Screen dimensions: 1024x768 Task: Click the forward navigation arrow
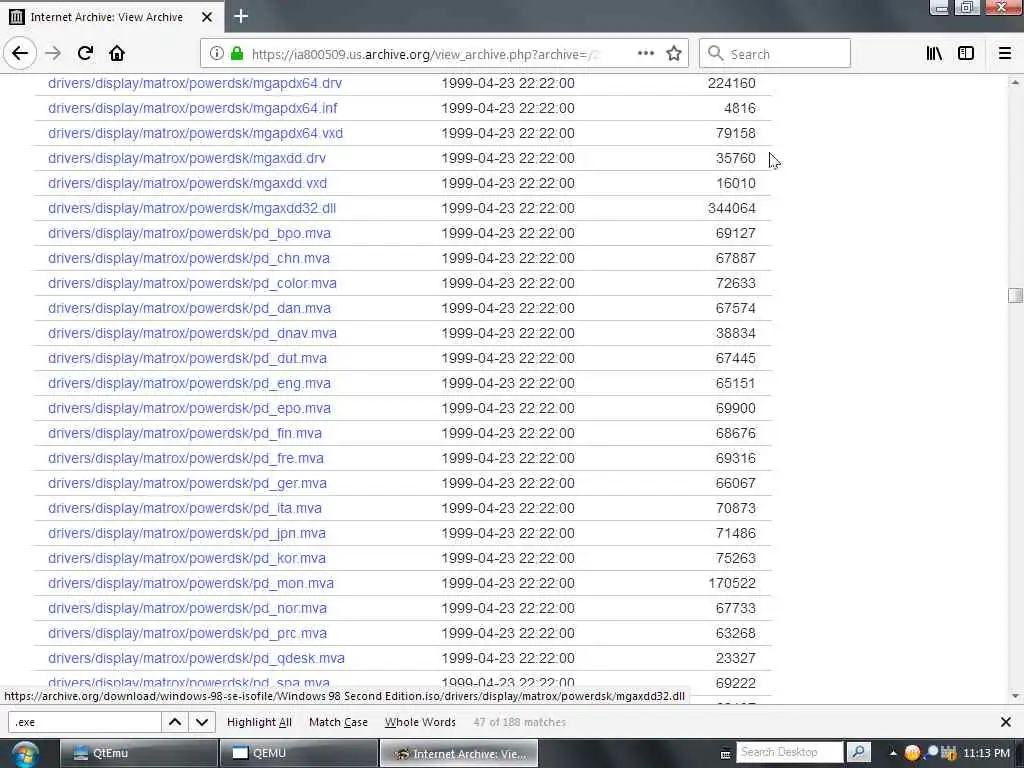coord(53,54)
